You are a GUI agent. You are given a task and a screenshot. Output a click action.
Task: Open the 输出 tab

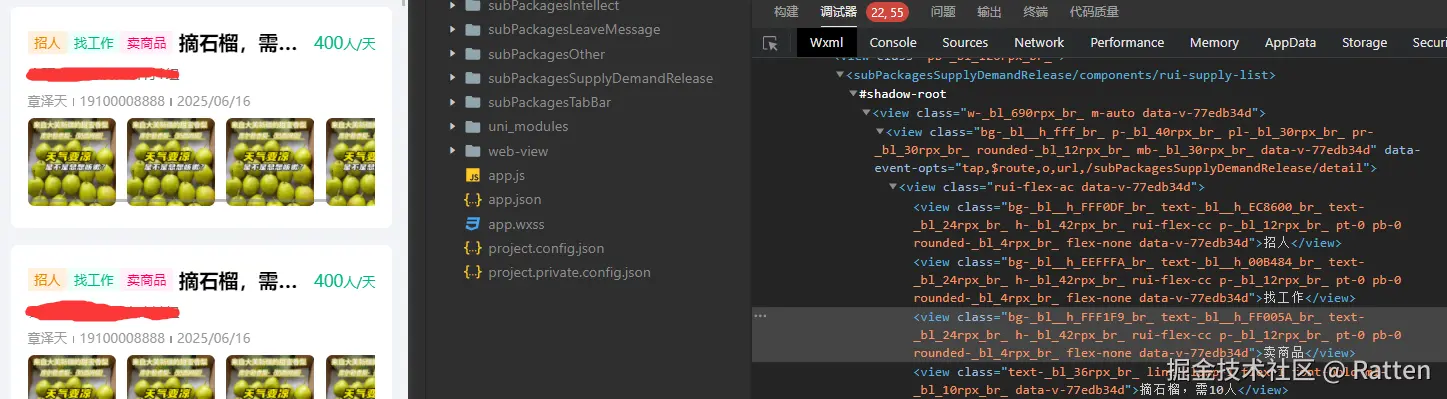(989, 12)
